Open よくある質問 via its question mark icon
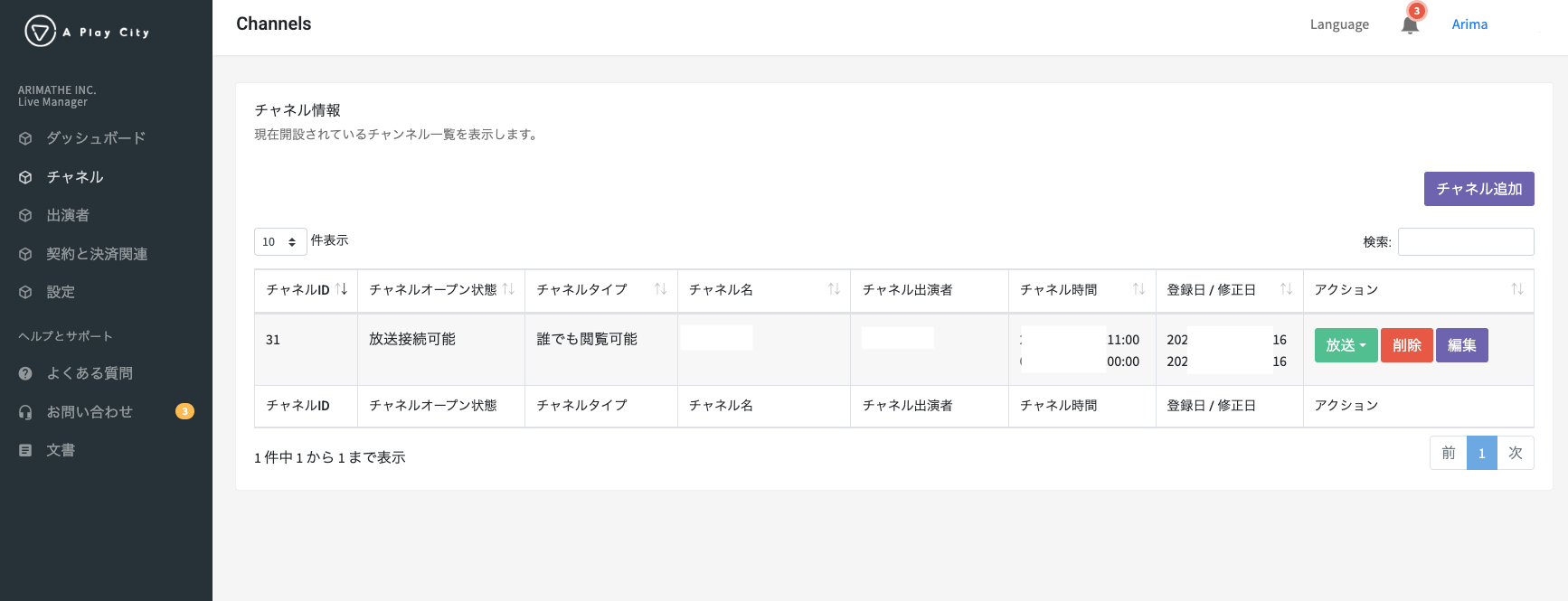The height and width of the screenshot is (601, 1568). pos(25,372)
